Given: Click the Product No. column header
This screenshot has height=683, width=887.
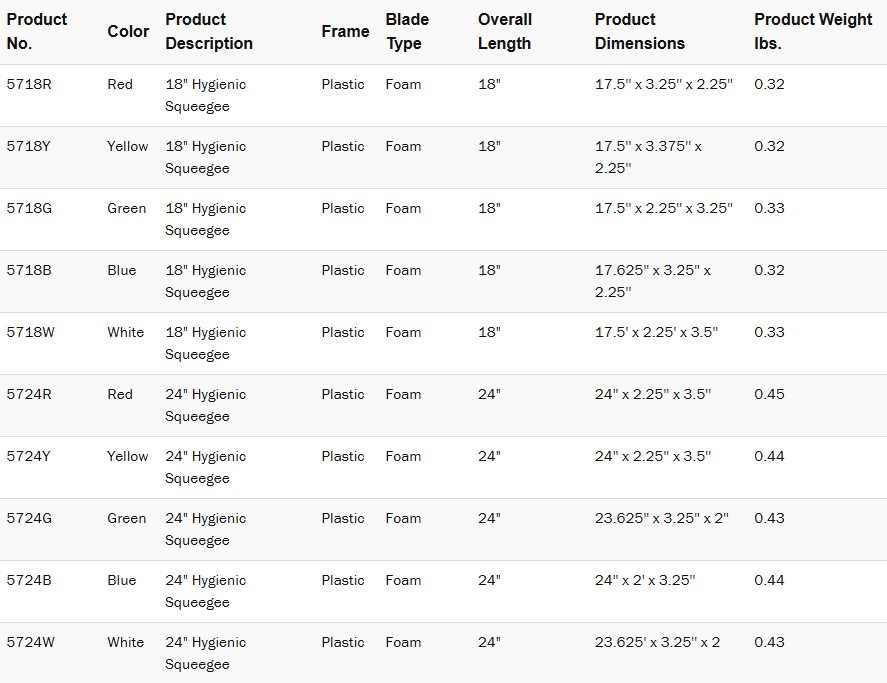Looking at the screenshot, I should point(37,31).
